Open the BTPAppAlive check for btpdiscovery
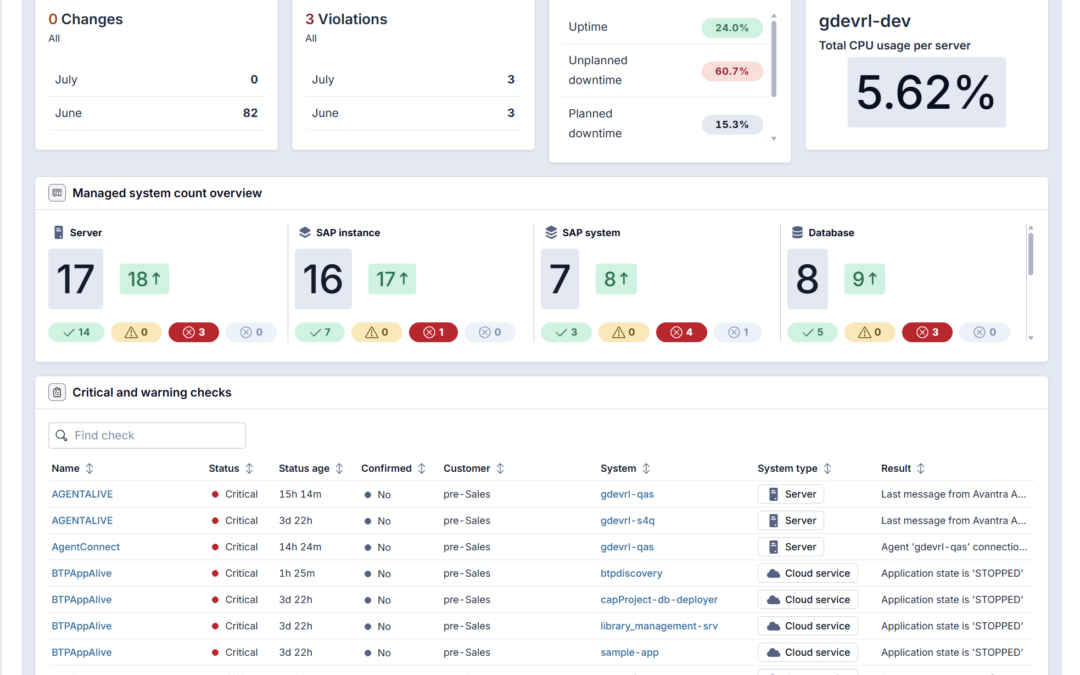This screenshot has height=675, width=1080. click(x=81, y=573)
